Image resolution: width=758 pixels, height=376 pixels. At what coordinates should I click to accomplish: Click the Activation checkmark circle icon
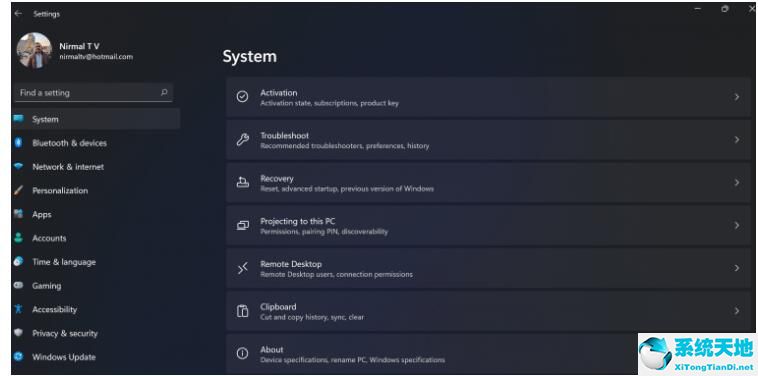coord(242,97)
